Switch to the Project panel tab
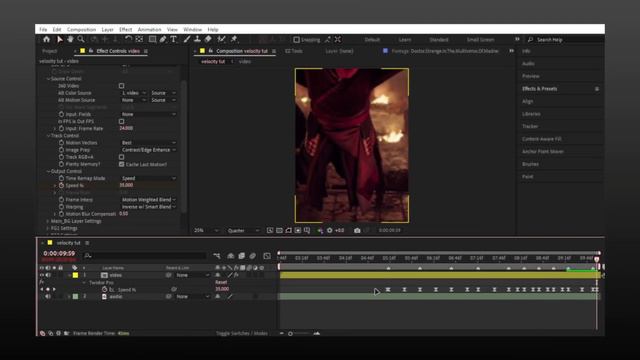The width and height of the screenshot is (640, 360). 50,51
